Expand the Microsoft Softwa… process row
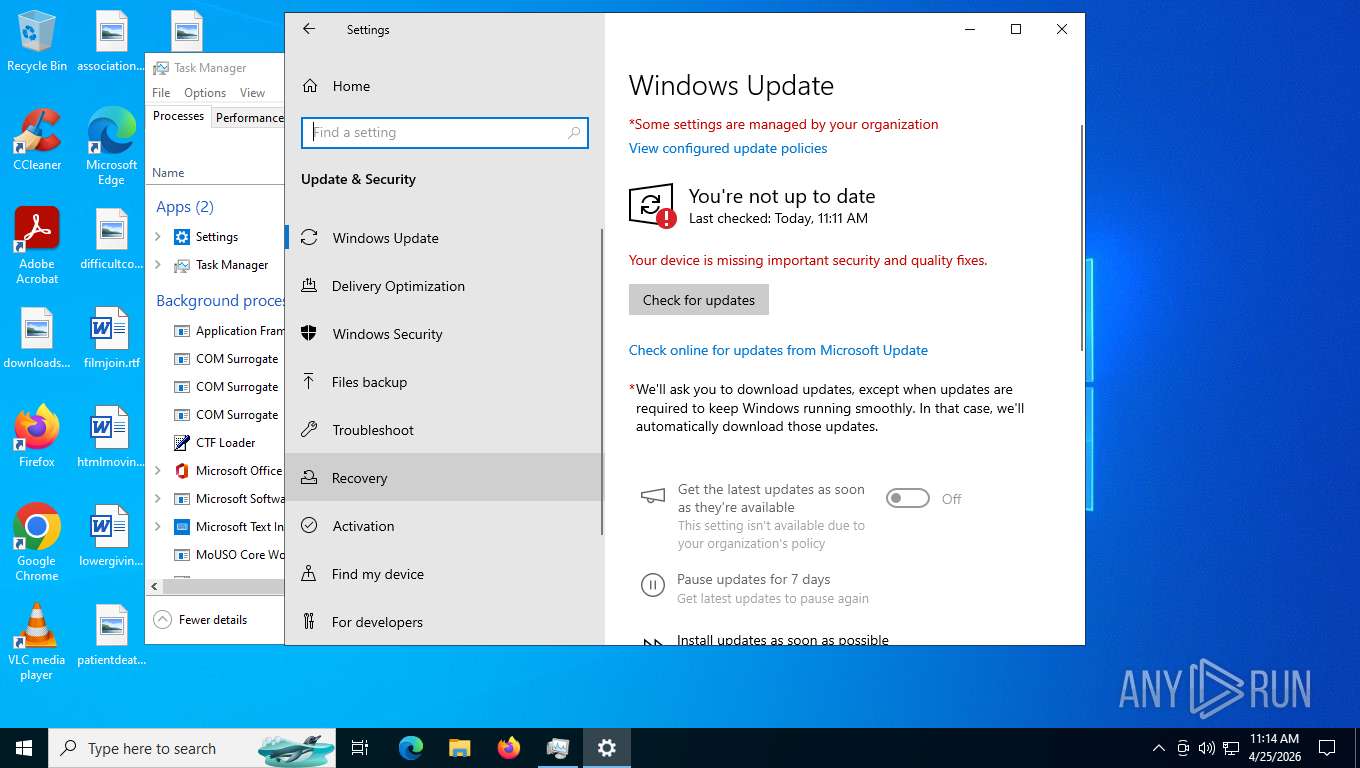Screen dimensions: 1360x768 tap(158, 499)
